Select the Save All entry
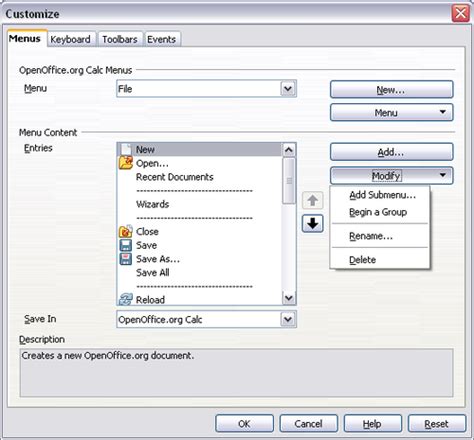The image size is (474, 440). [x=199, y=273]
